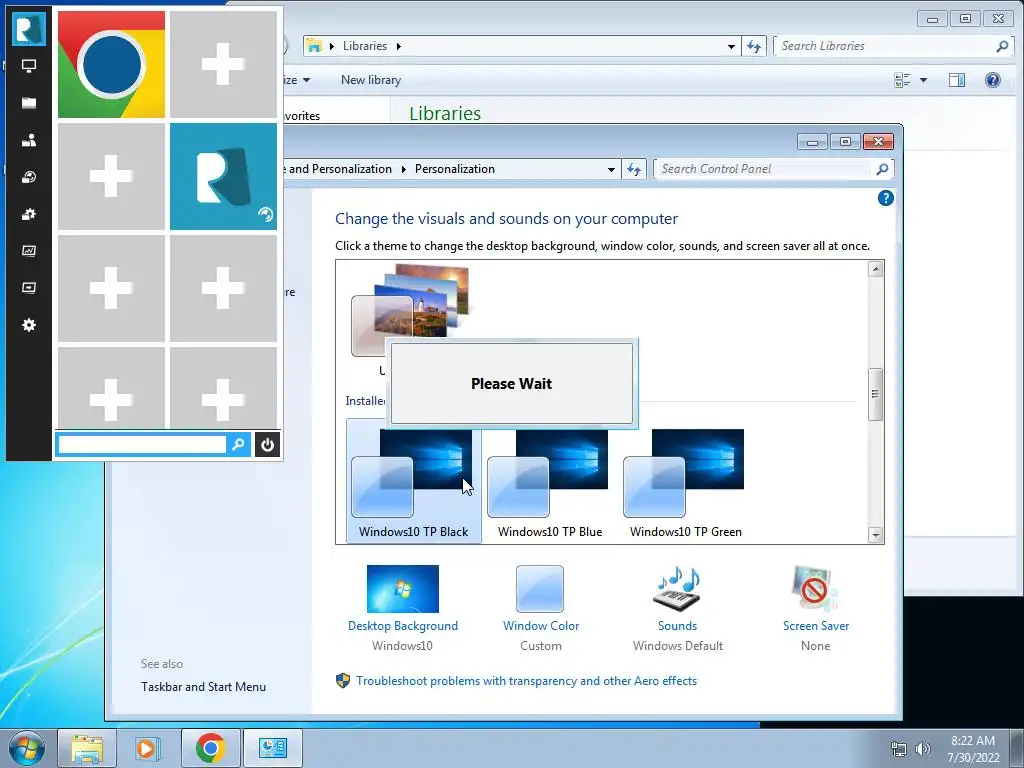Click the Search Control Panel magnifier icon
This screenshot has width=1024, height=768.
pos(882,169)
